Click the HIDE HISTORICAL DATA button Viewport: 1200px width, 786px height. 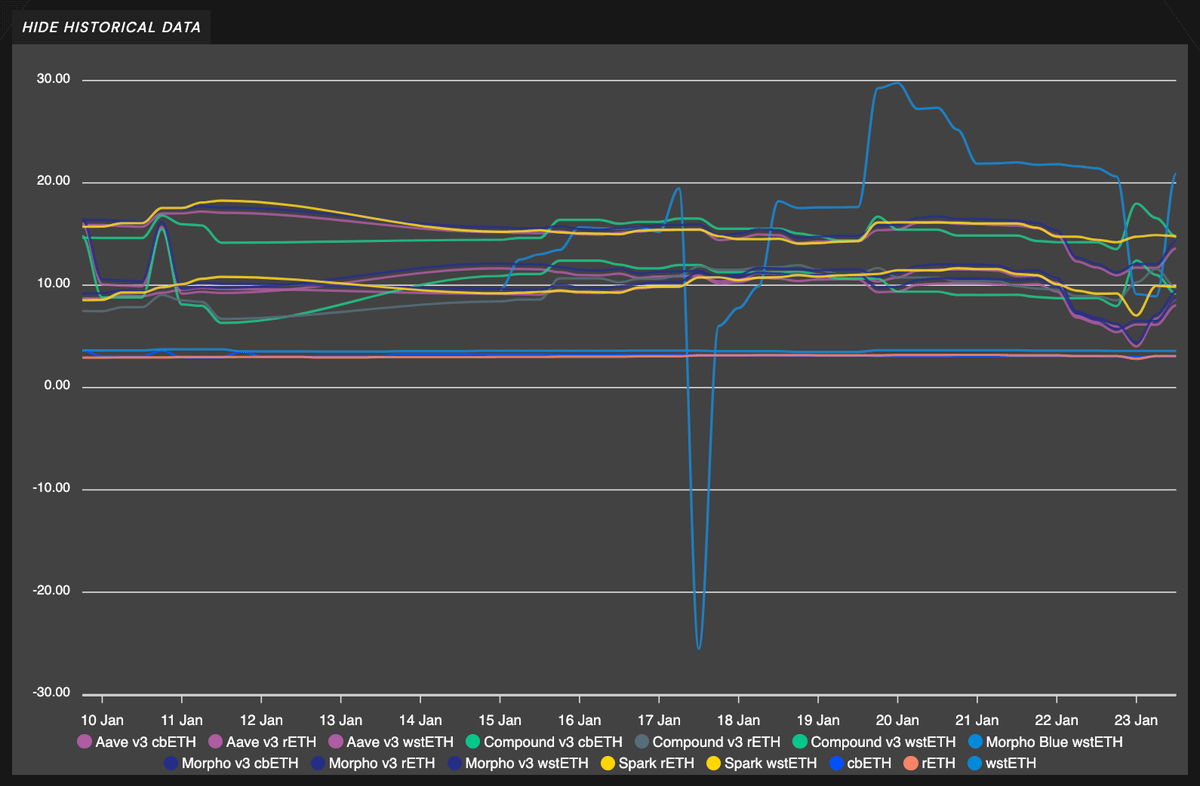point(111,27)
